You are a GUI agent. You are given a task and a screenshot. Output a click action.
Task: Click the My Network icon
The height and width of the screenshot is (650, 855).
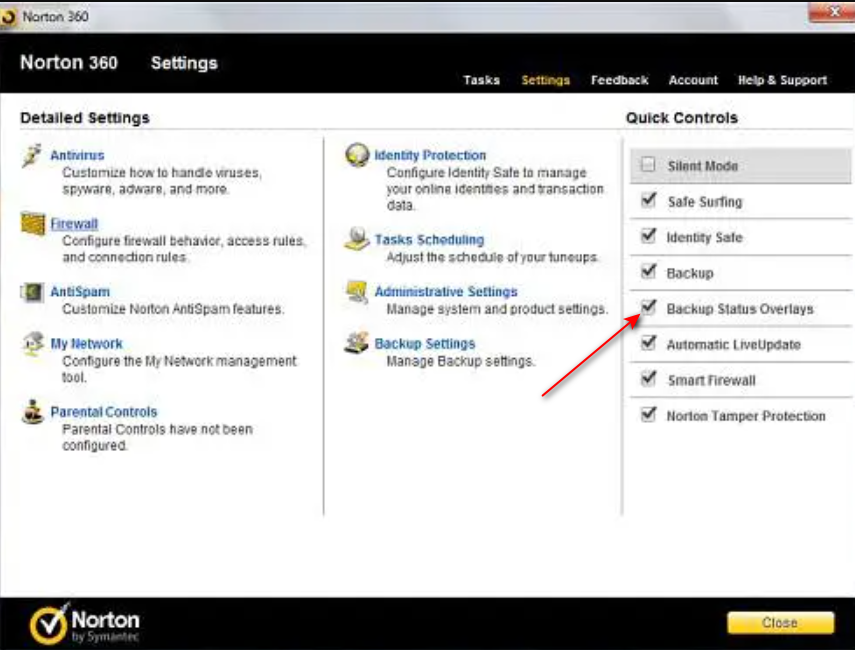[x=33, y=344]
